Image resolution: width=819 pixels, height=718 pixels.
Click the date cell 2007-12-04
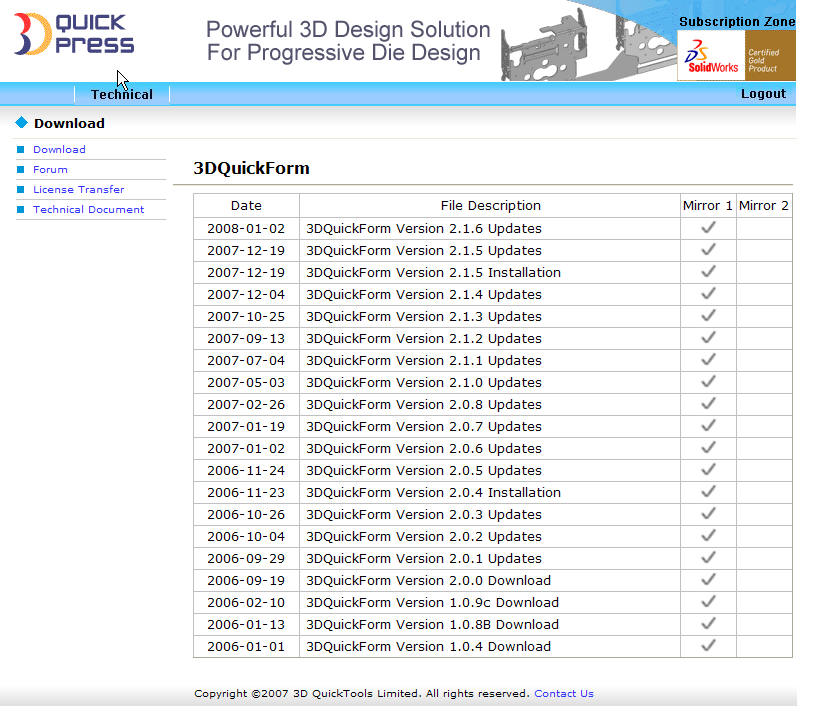[246, 295]
